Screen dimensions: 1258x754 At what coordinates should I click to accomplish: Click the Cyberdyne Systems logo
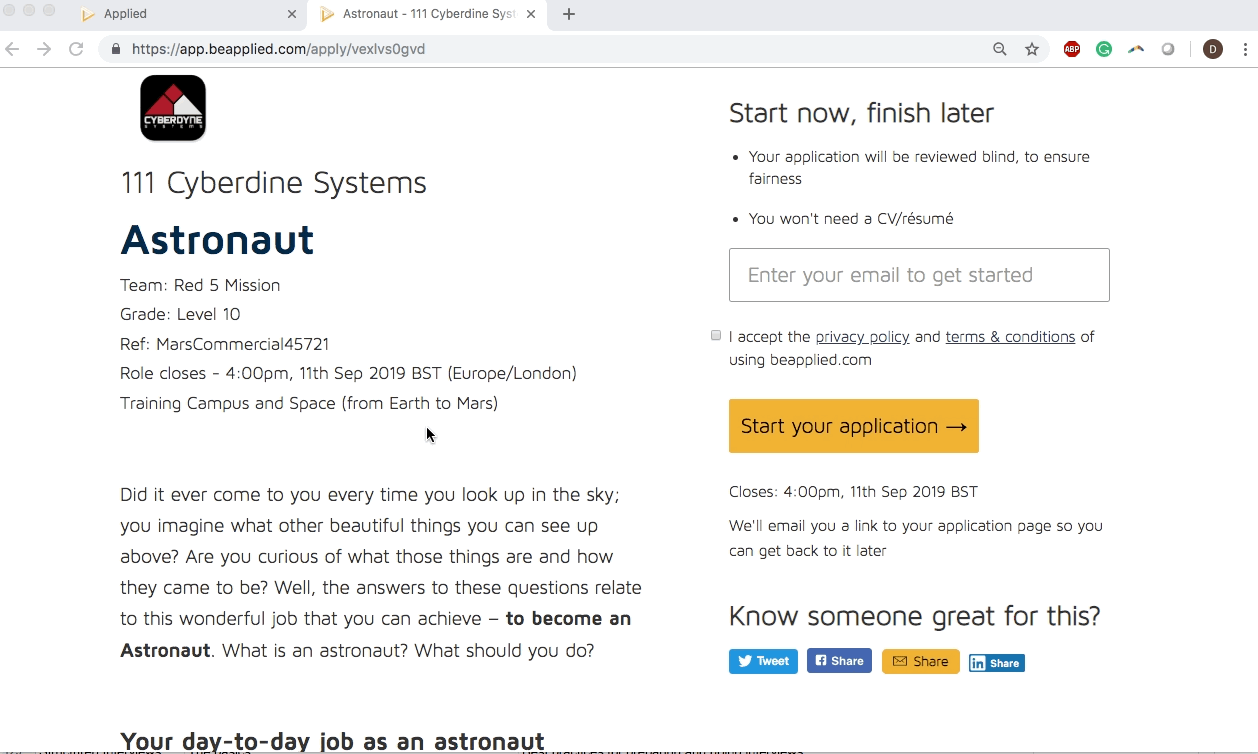[x=173, y=108]
